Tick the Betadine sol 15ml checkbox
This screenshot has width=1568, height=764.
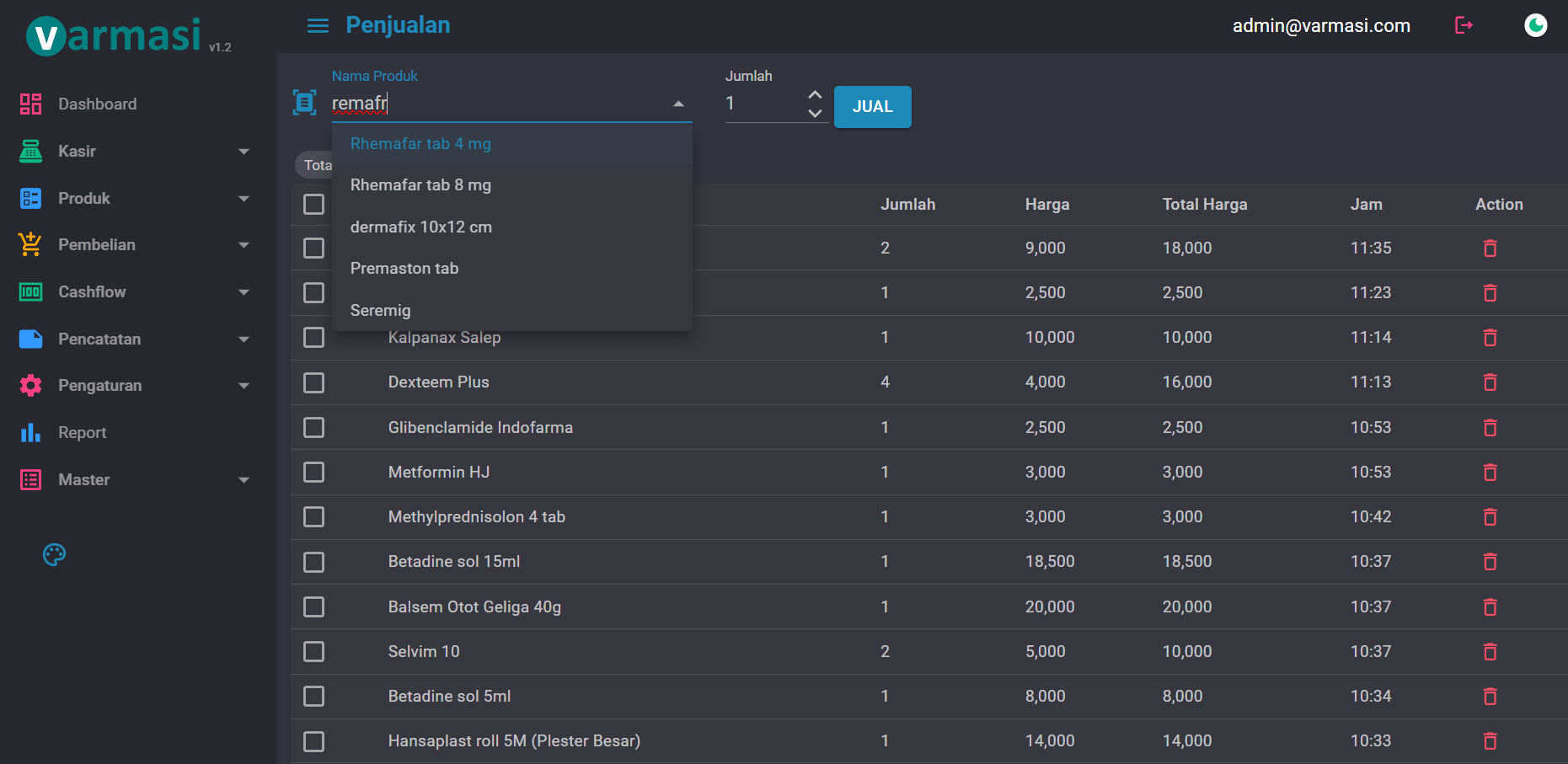click(x=314, y=562)
